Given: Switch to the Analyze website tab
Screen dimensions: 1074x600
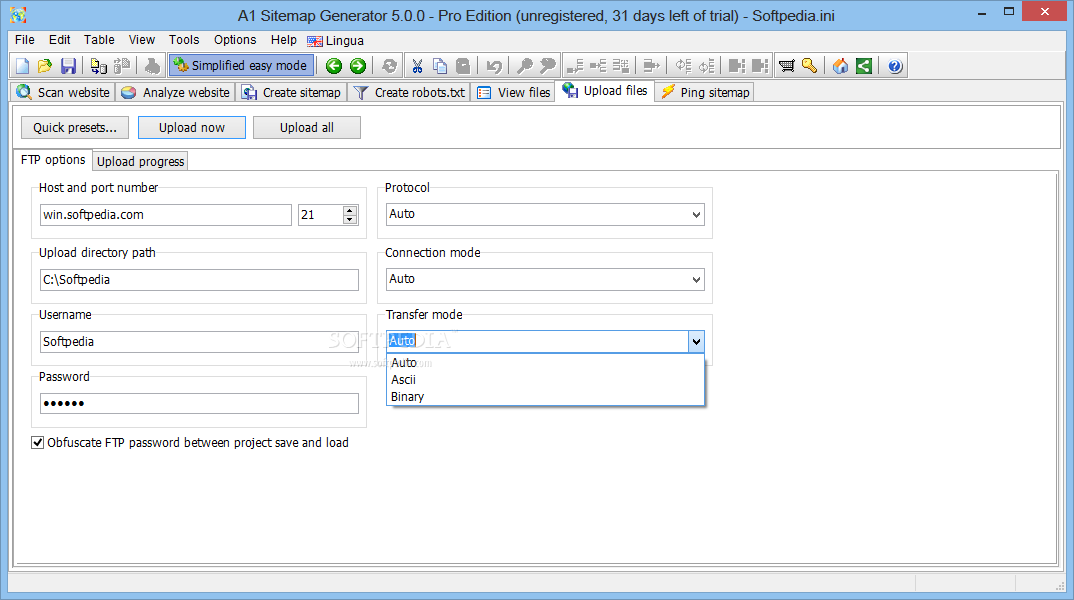Looking at the screenshot, I should [175, 92].
